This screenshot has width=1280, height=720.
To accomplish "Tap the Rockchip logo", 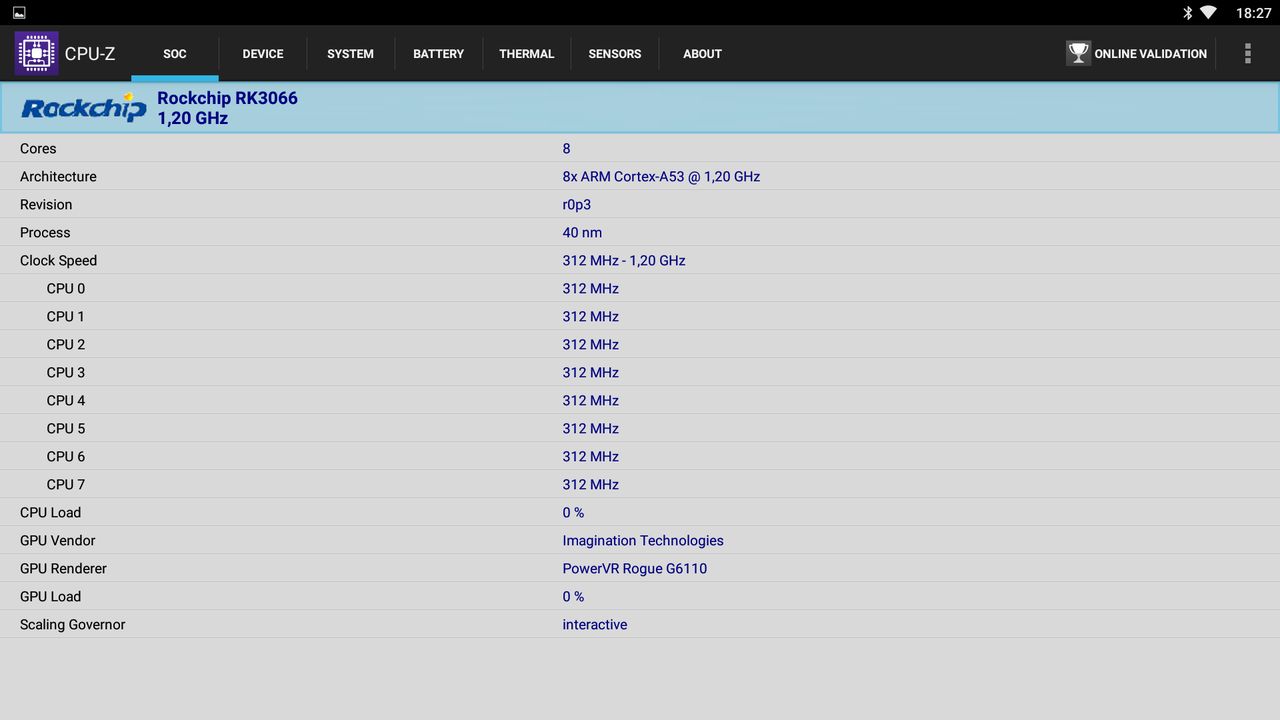I will 83,107.
